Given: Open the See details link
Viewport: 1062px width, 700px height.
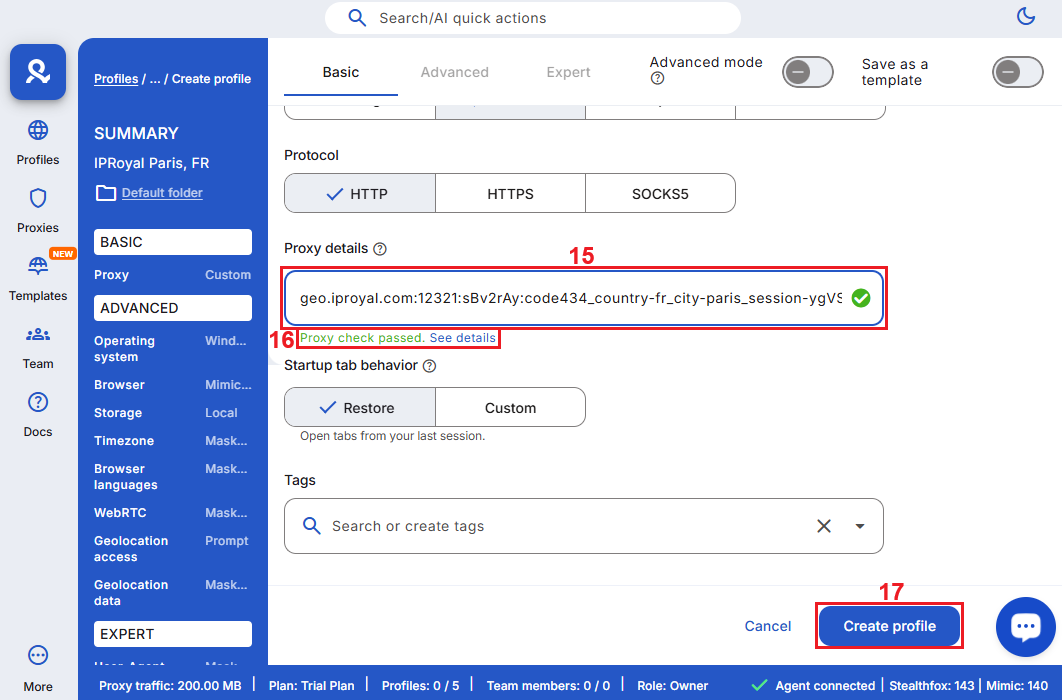Looking at the screenshot, I should 462,338.
